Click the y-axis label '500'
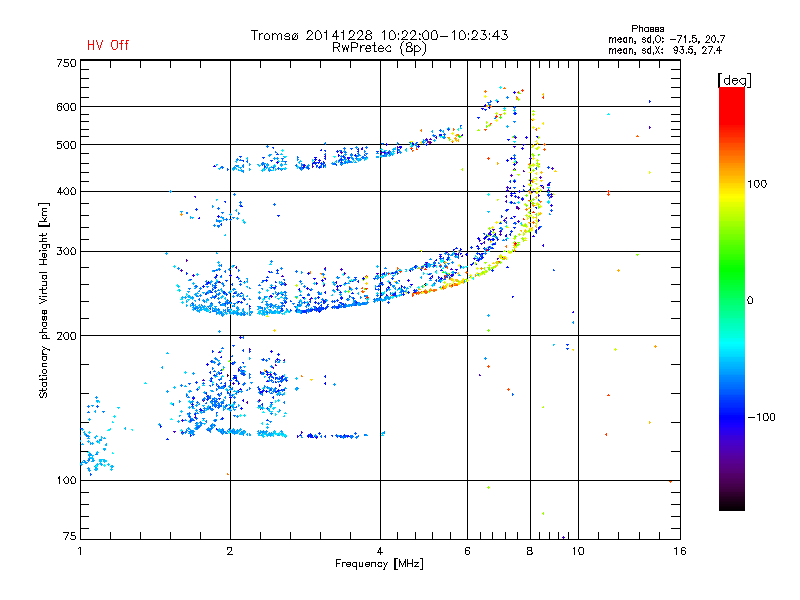 [x=66, y=145]
